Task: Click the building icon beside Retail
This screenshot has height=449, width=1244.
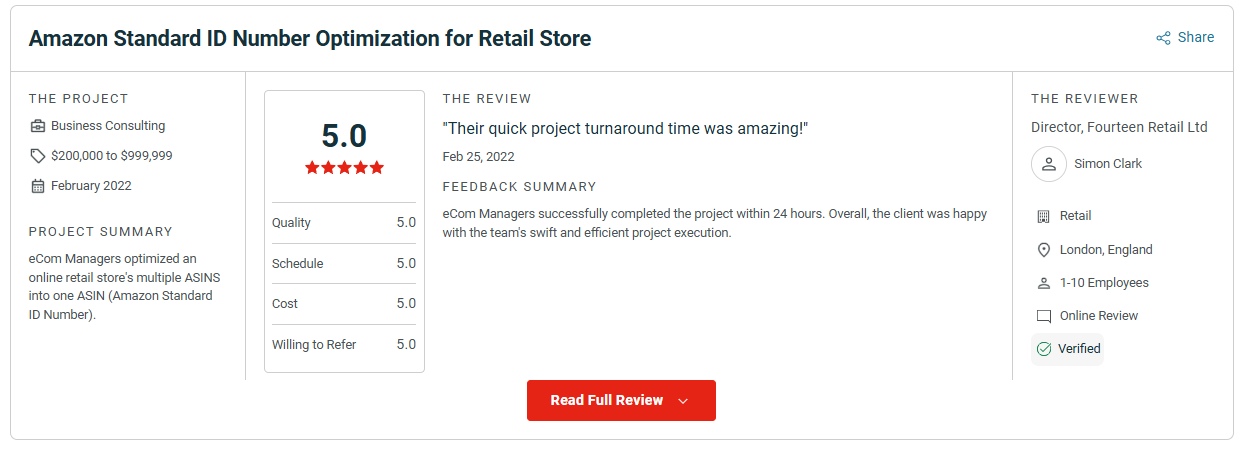Action: [x=1044, y=216]
